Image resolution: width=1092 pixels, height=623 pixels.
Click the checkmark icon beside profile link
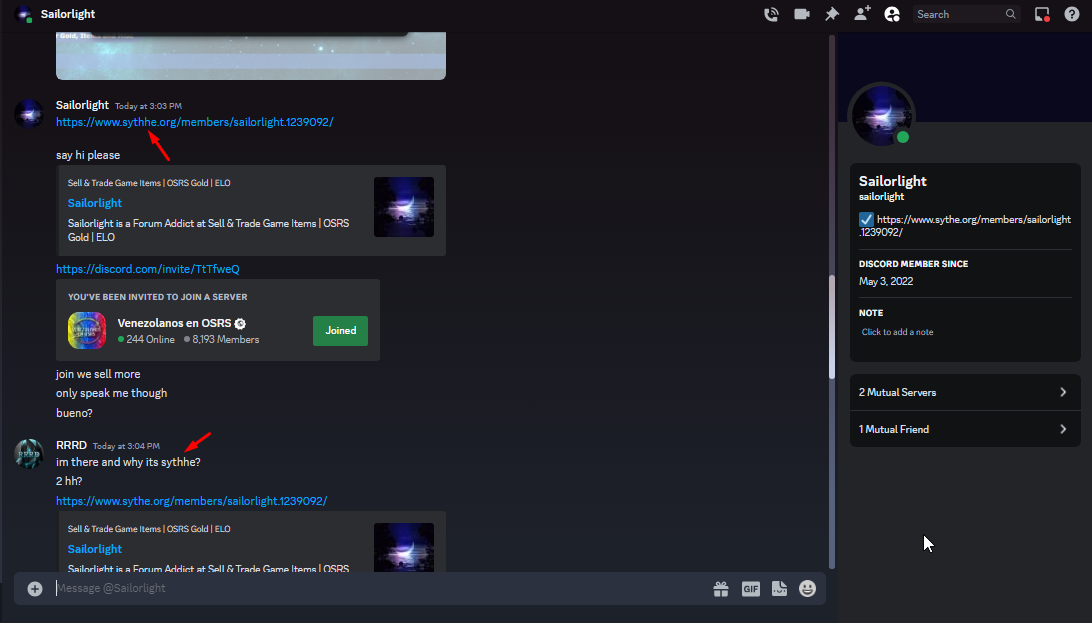click(866, 219)
